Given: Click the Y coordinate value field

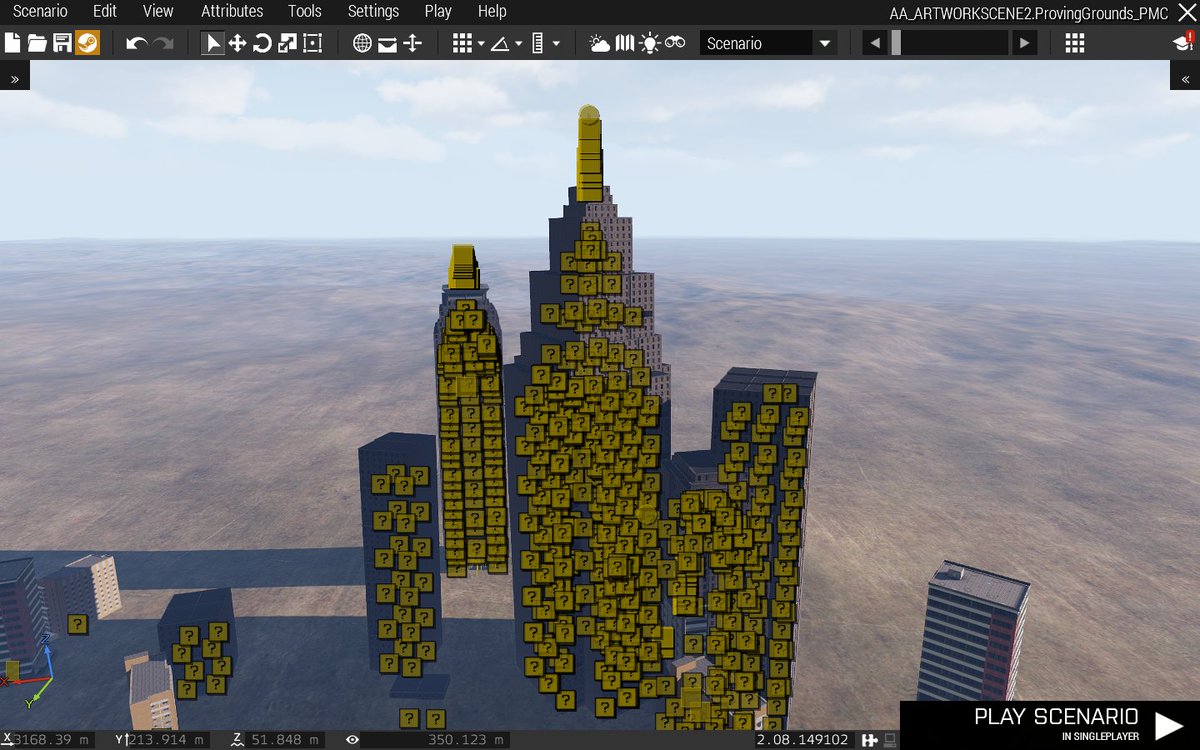Looking at the screenshot, I should [x=170, y=740].
